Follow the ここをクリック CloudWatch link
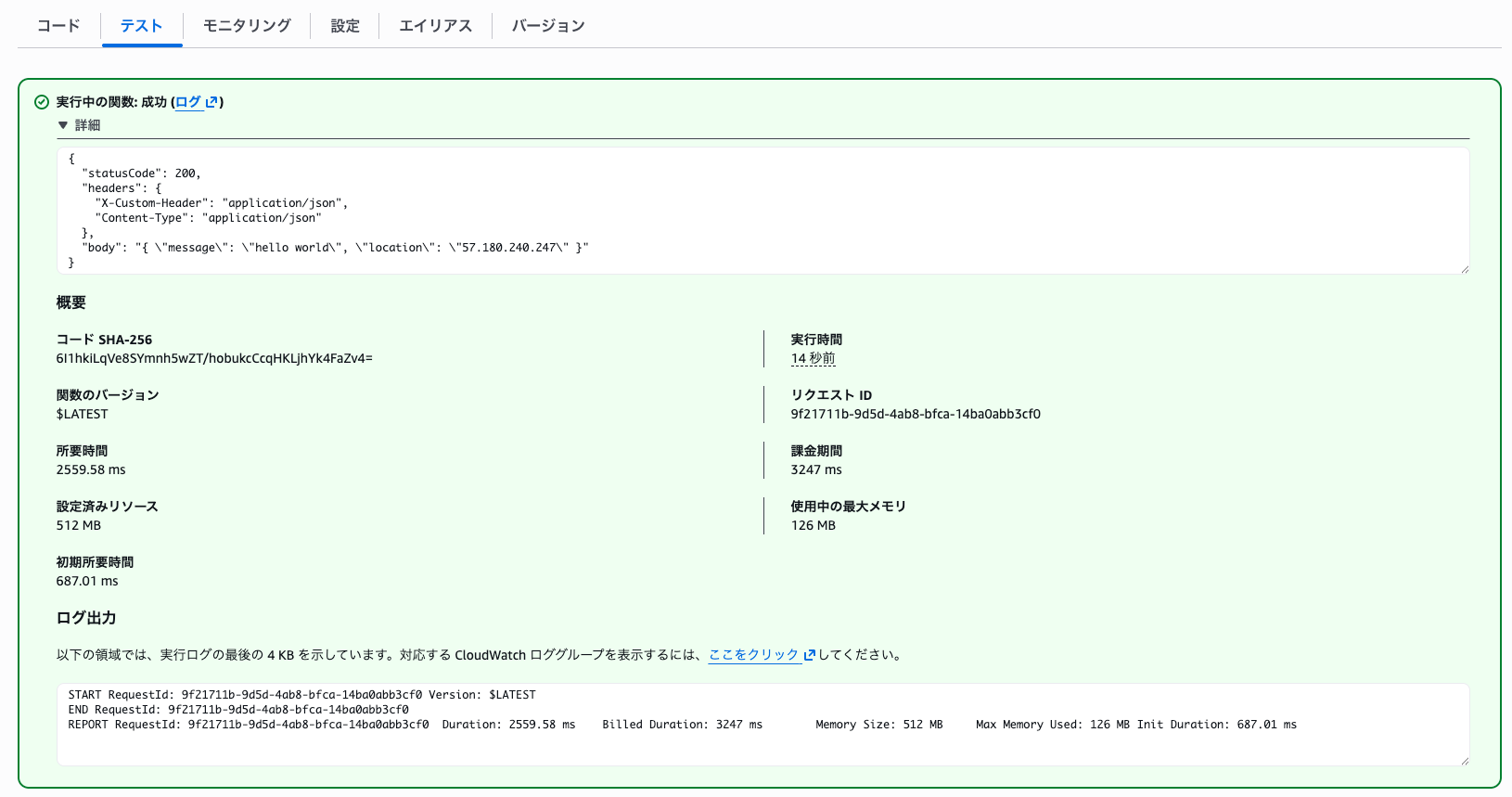1512x797 pixels. 754,655
